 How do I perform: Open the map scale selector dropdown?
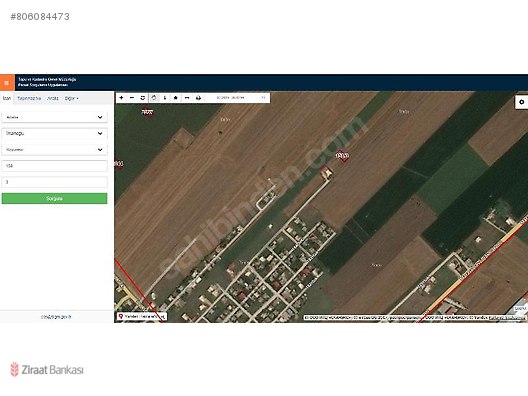[x=240, y=98]
